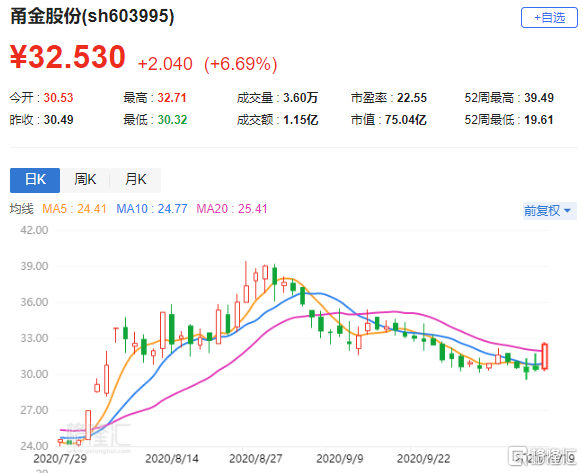Add stock via +自选 button
The width and height of the screenshot is (583, 473).
(x=549, y=17)
